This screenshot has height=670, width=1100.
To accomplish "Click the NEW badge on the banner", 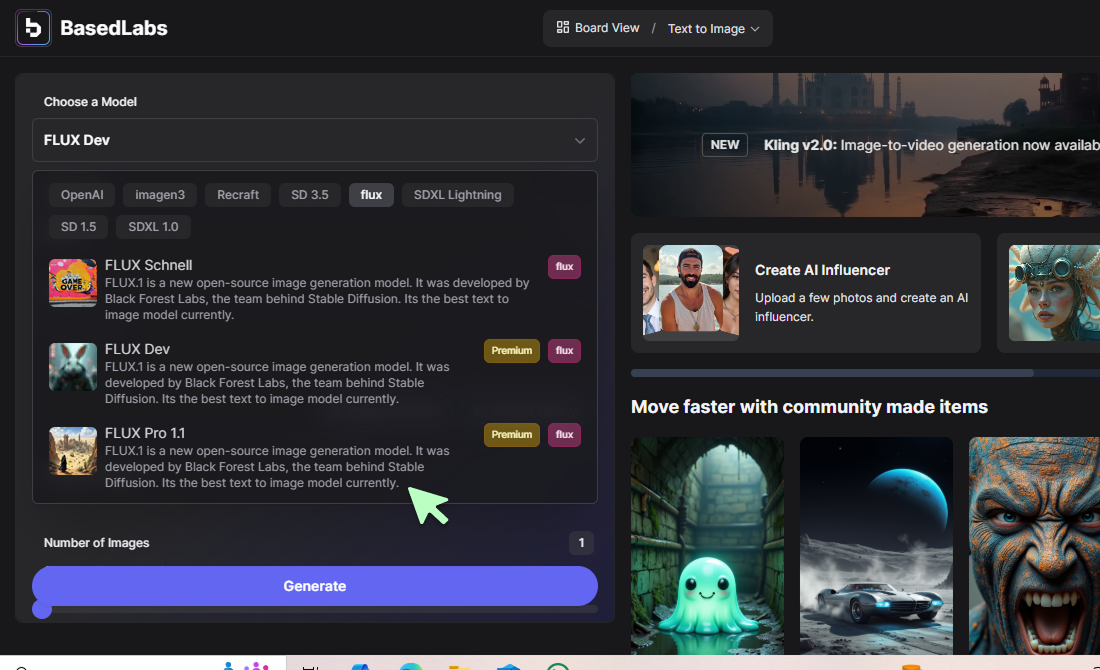I will pyautogui.click(x=725, y=145).
